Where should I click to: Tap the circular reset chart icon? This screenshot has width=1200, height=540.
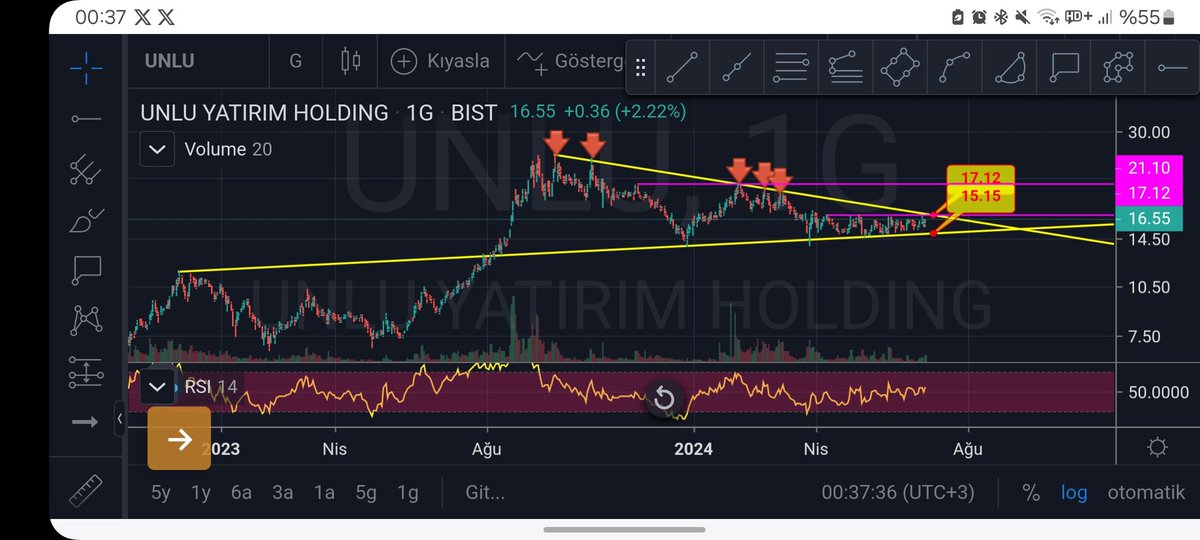(664, 400)
